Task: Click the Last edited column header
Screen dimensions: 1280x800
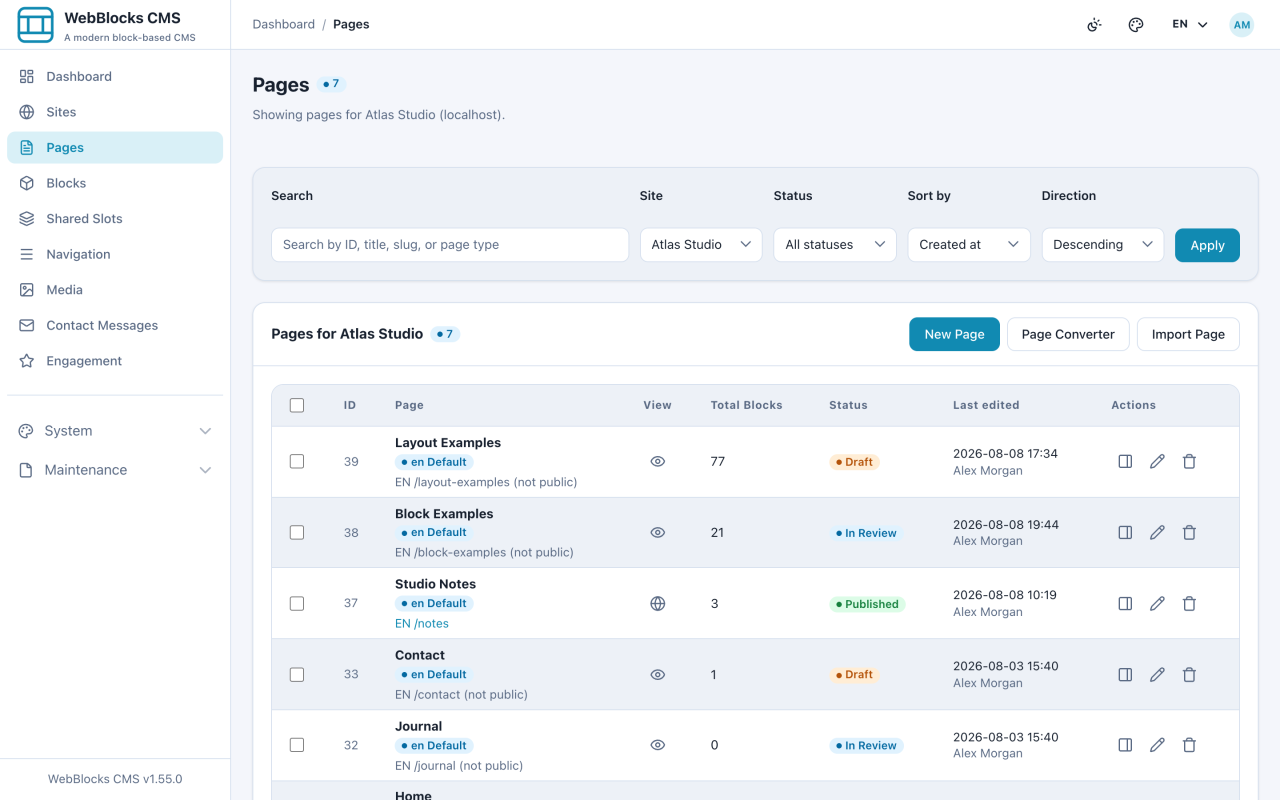Action: [x=986, y=405]
